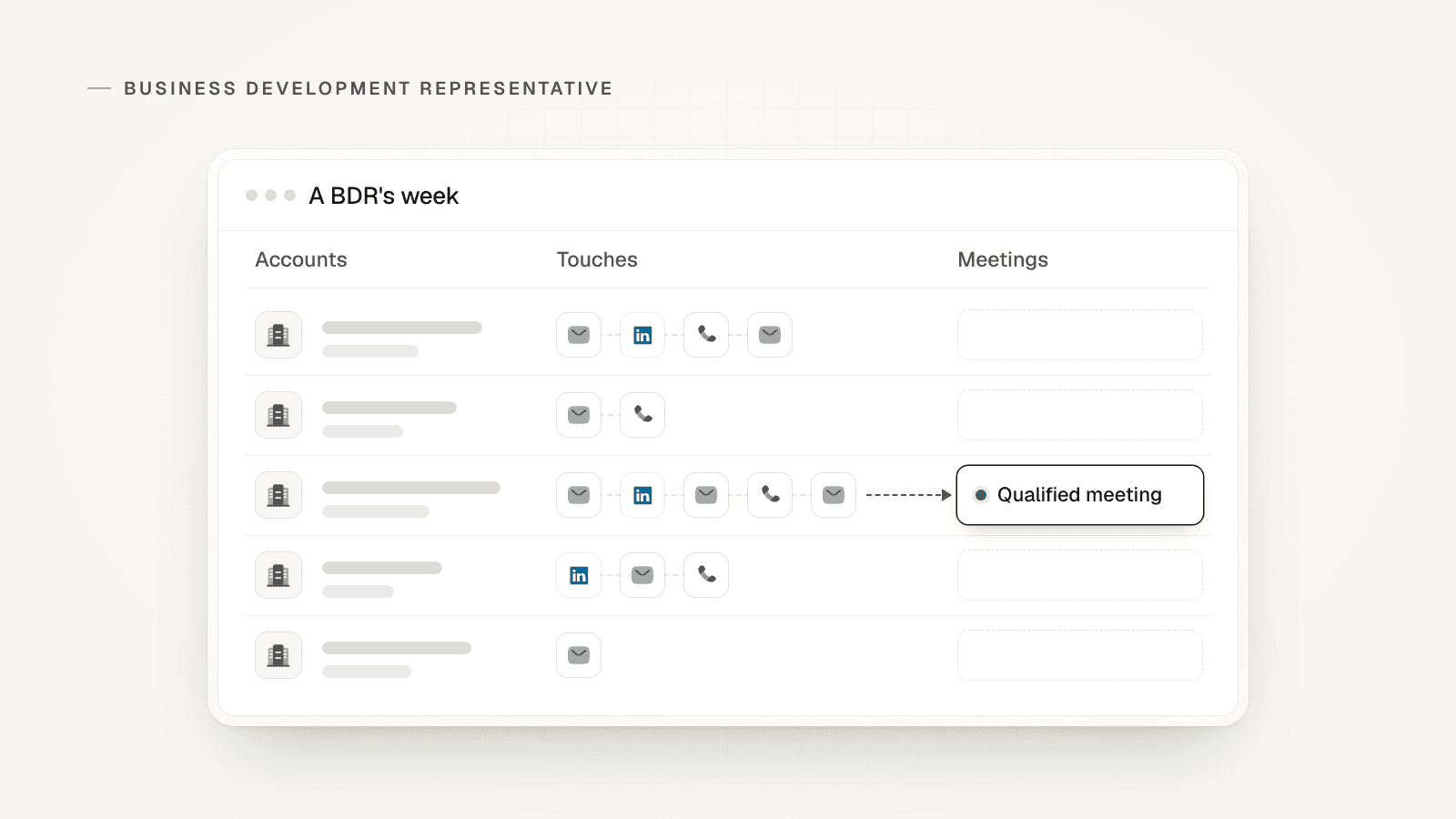Viewport: 1456px width, 819px height.
Task: Click the Business Development Representative heading
Action: click(369, 88)
